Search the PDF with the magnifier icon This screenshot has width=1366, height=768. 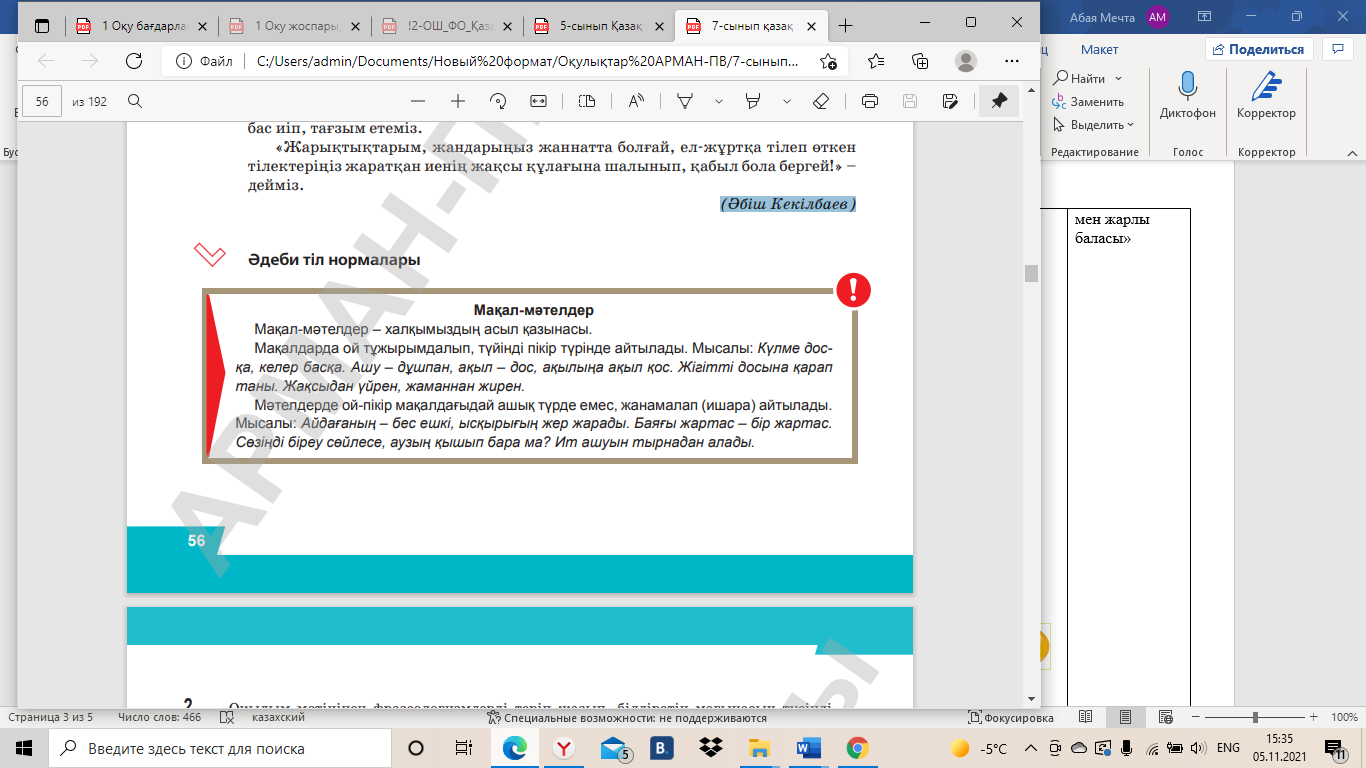click(135, 101)
